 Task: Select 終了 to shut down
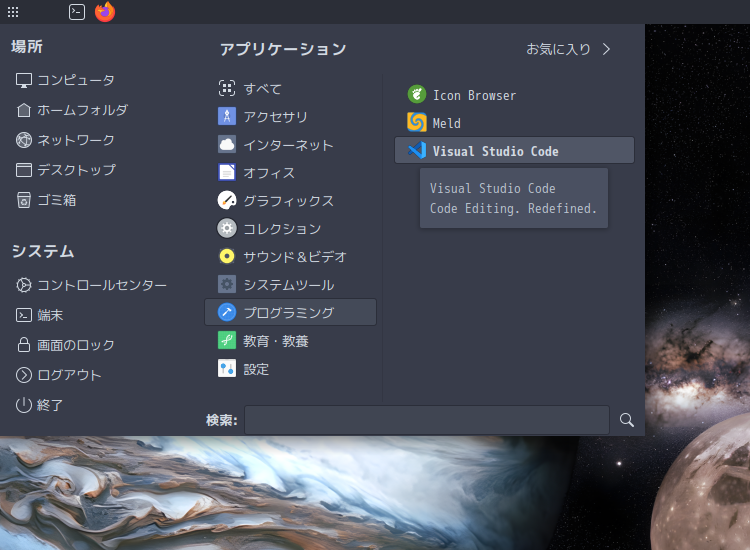(39, 405)
